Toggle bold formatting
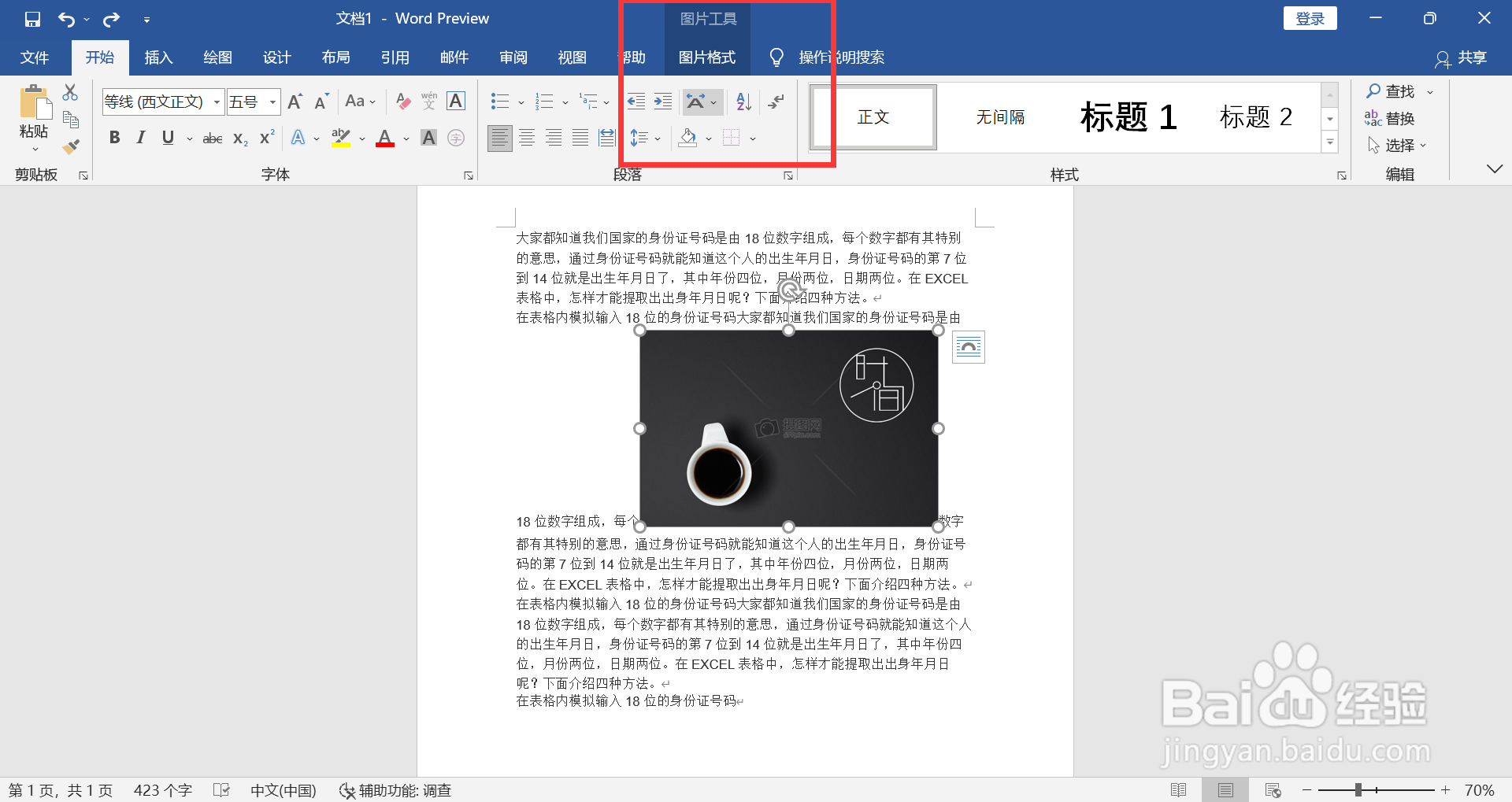1512x802 pixels. (x=114, y=138)
